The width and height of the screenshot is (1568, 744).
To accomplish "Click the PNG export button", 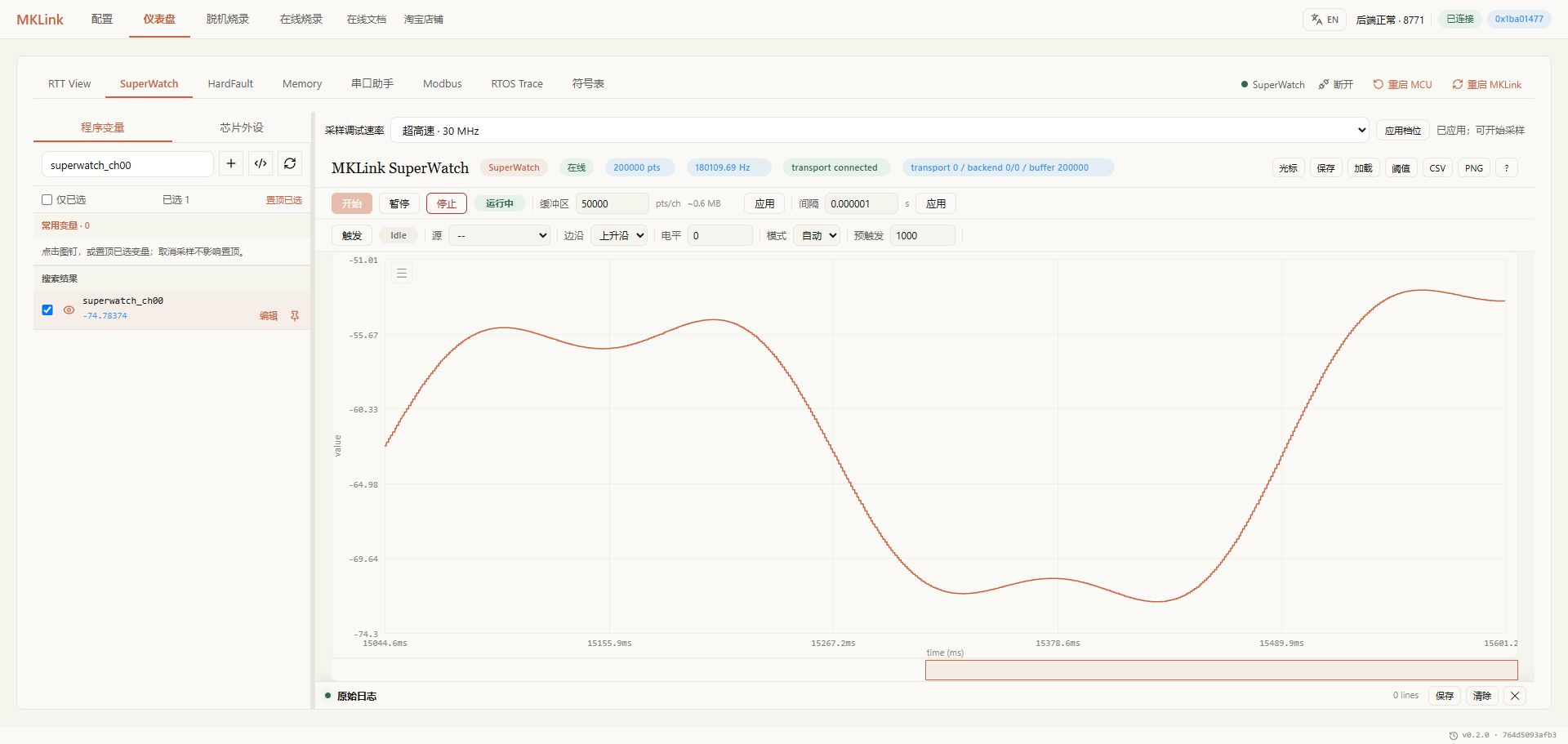I will (1474, 168).
